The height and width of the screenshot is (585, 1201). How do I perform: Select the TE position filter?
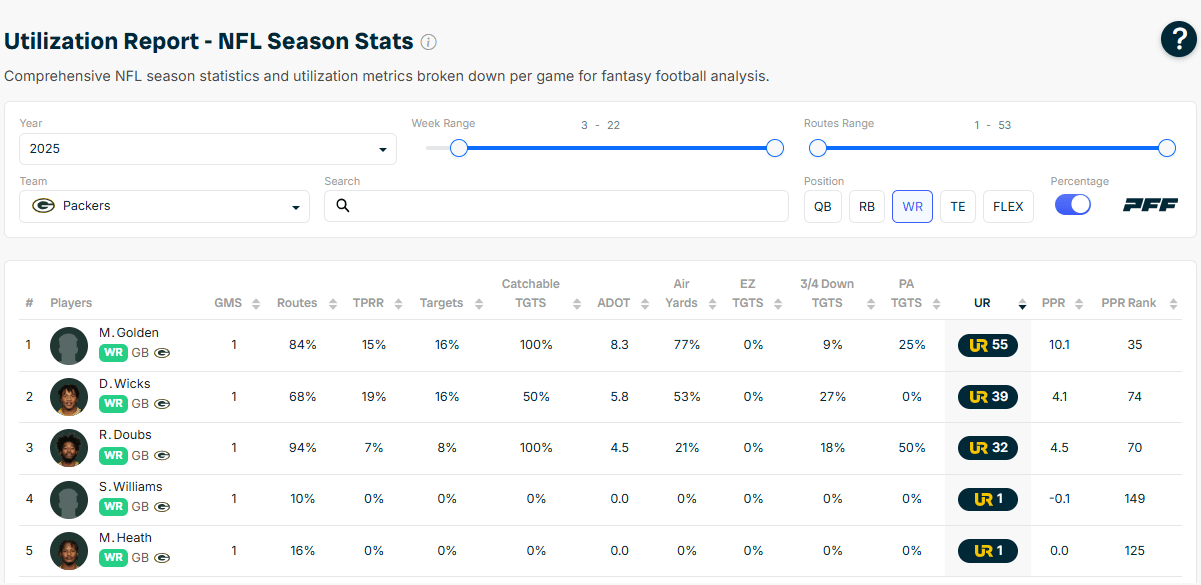coord(957,207)
